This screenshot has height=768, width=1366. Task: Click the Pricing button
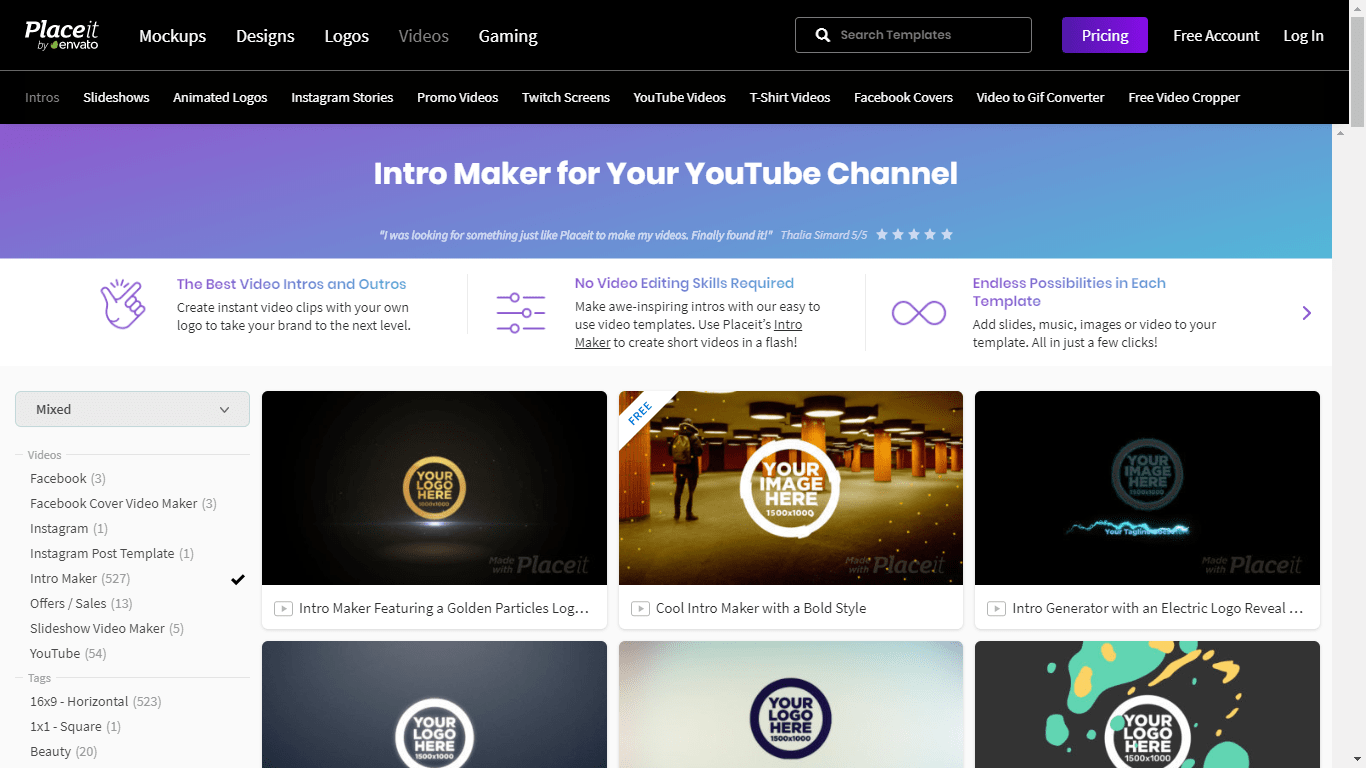click(x=1105, y=35)
